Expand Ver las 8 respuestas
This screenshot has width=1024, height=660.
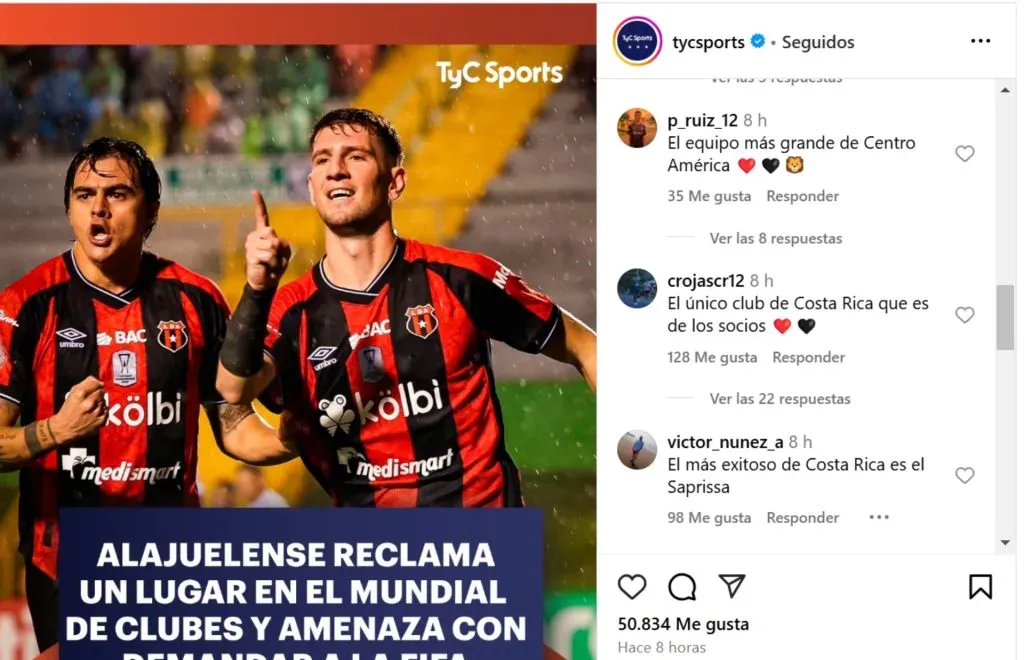(x=776, y=238)
